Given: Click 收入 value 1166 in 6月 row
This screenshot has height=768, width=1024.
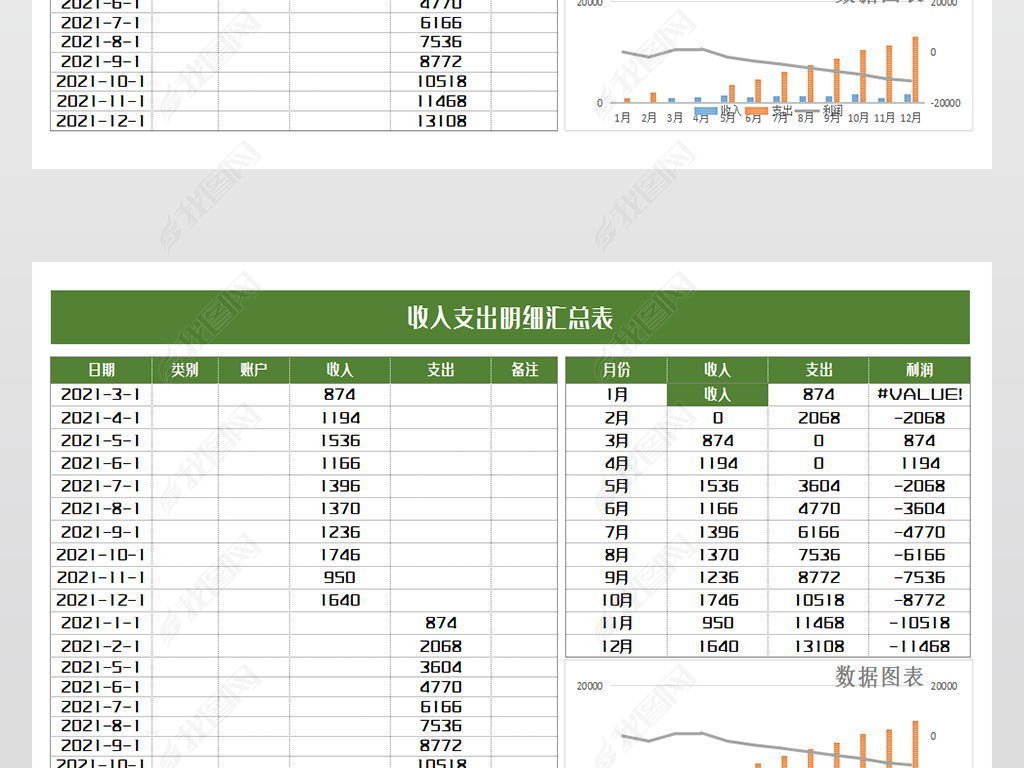Looking at the screenshot, I should (718, 509).
